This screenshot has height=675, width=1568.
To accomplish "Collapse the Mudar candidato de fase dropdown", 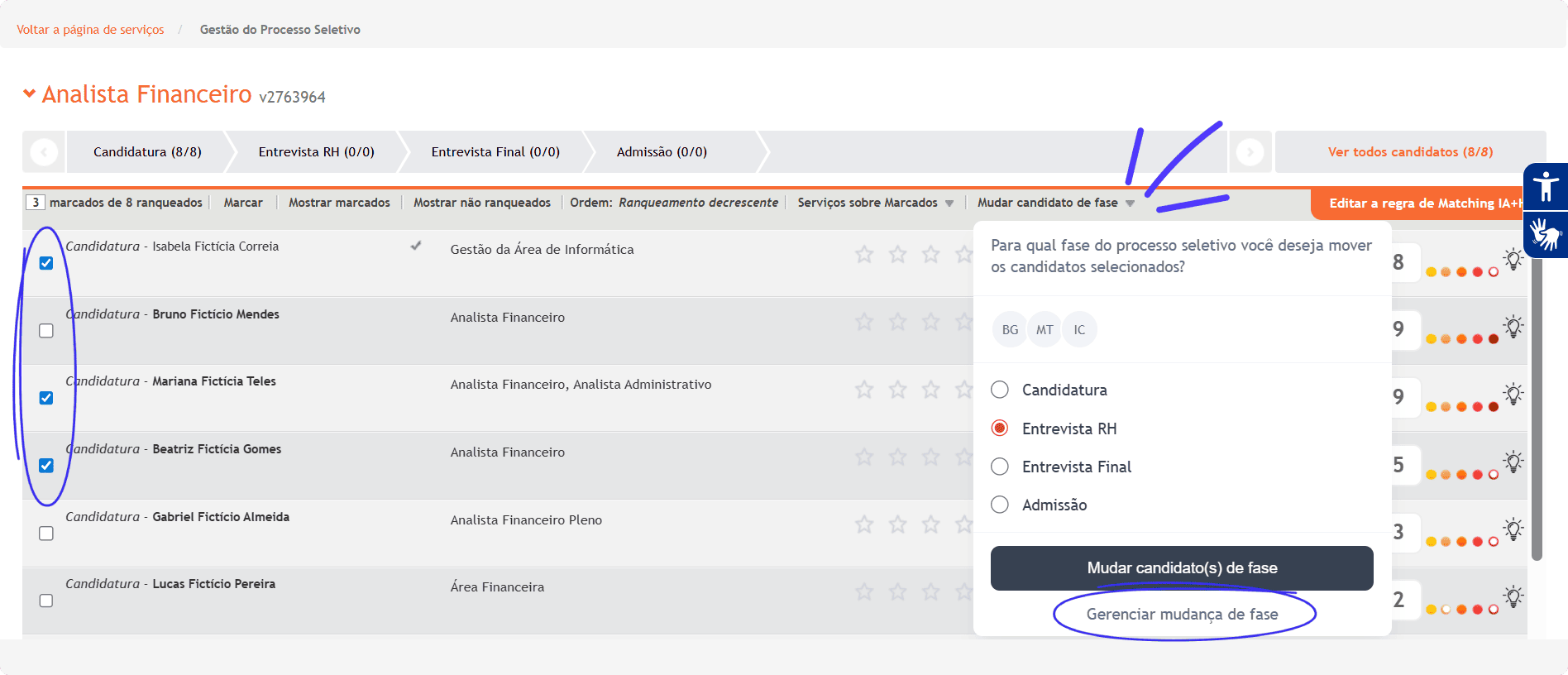I will 1055,203.
